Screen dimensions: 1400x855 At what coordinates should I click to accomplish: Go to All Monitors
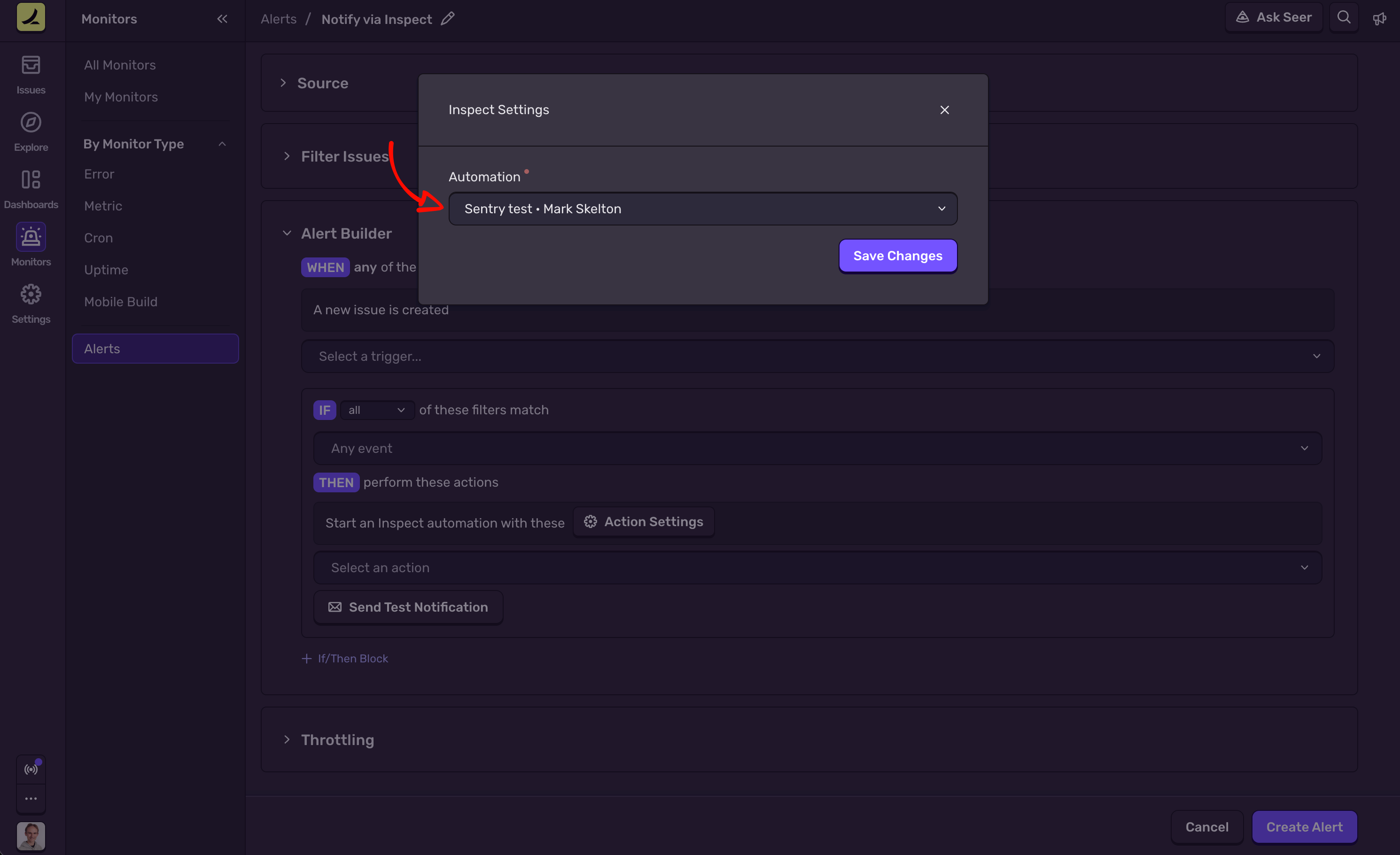[x=119, y=65]
